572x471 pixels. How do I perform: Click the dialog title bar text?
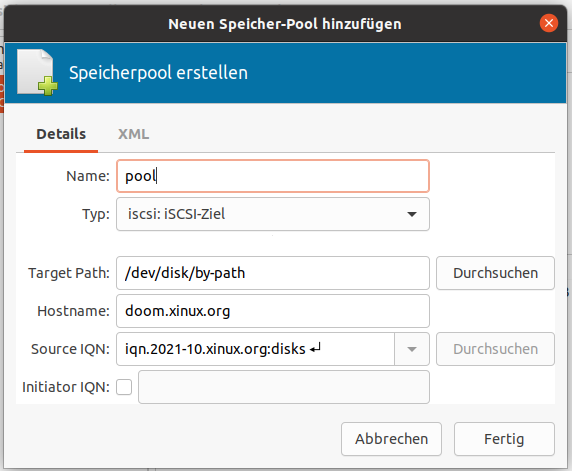pos(285,24)
